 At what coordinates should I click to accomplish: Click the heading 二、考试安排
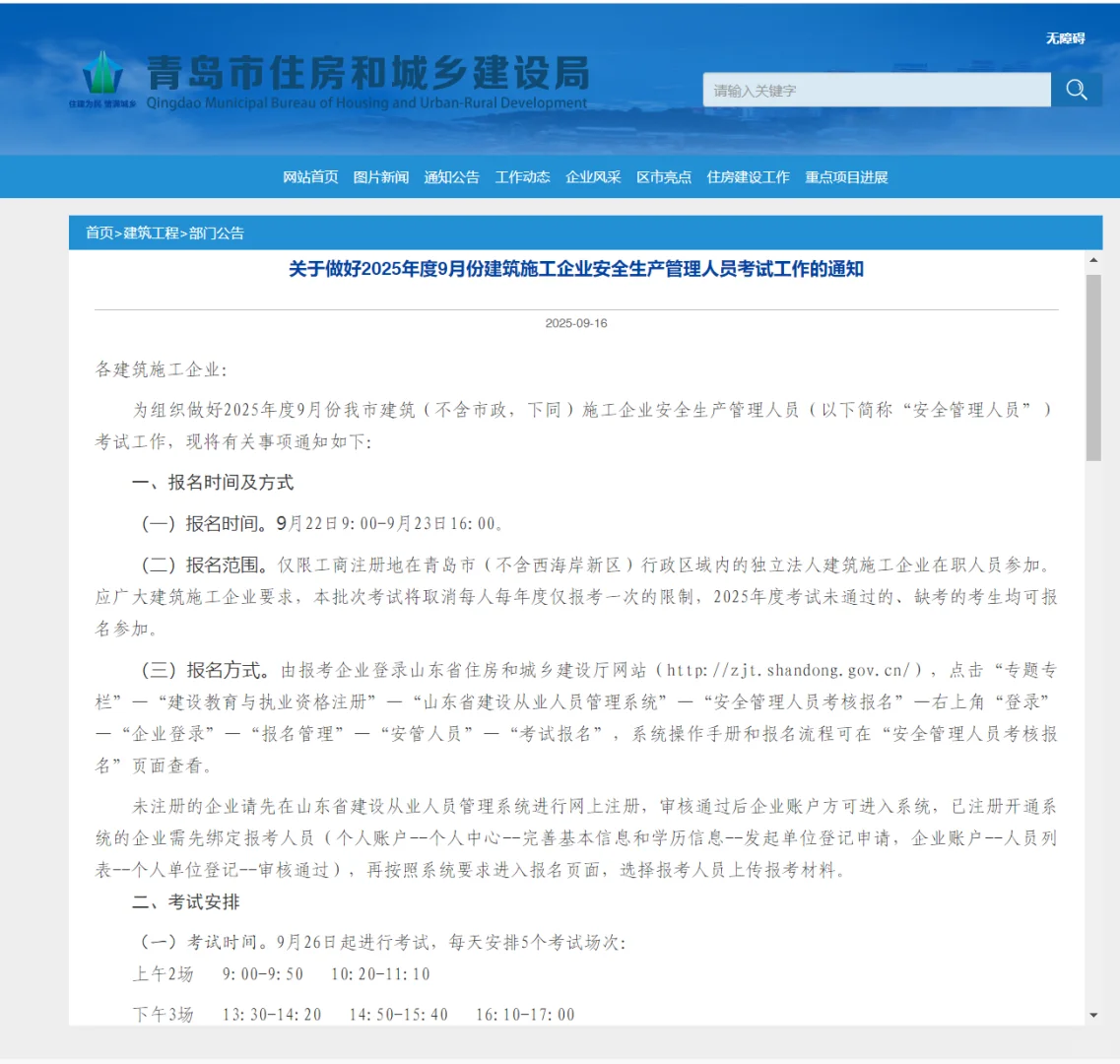[186, 901]
